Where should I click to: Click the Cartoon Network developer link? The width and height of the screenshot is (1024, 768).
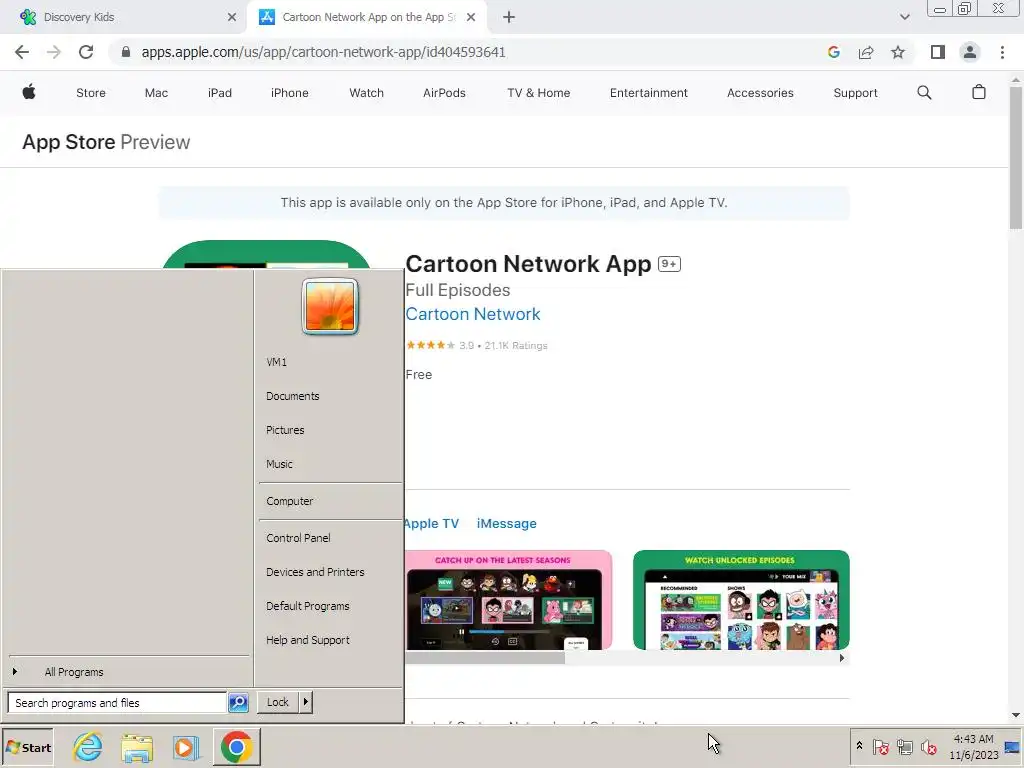pyautogui.click(x=473, y=314)
